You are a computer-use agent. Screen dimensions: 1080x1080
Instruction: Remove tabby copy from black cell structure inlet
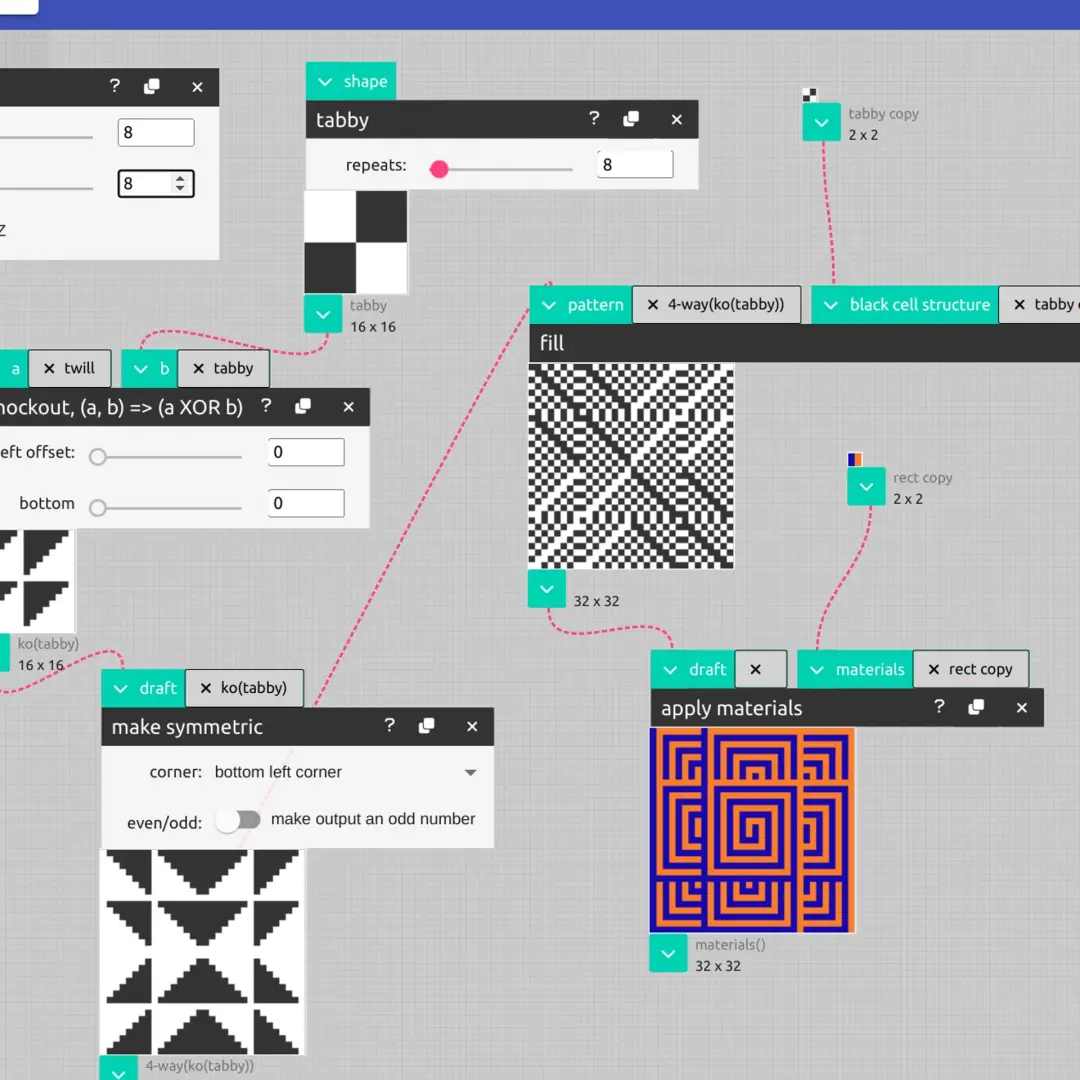(x=1019, y=304)
